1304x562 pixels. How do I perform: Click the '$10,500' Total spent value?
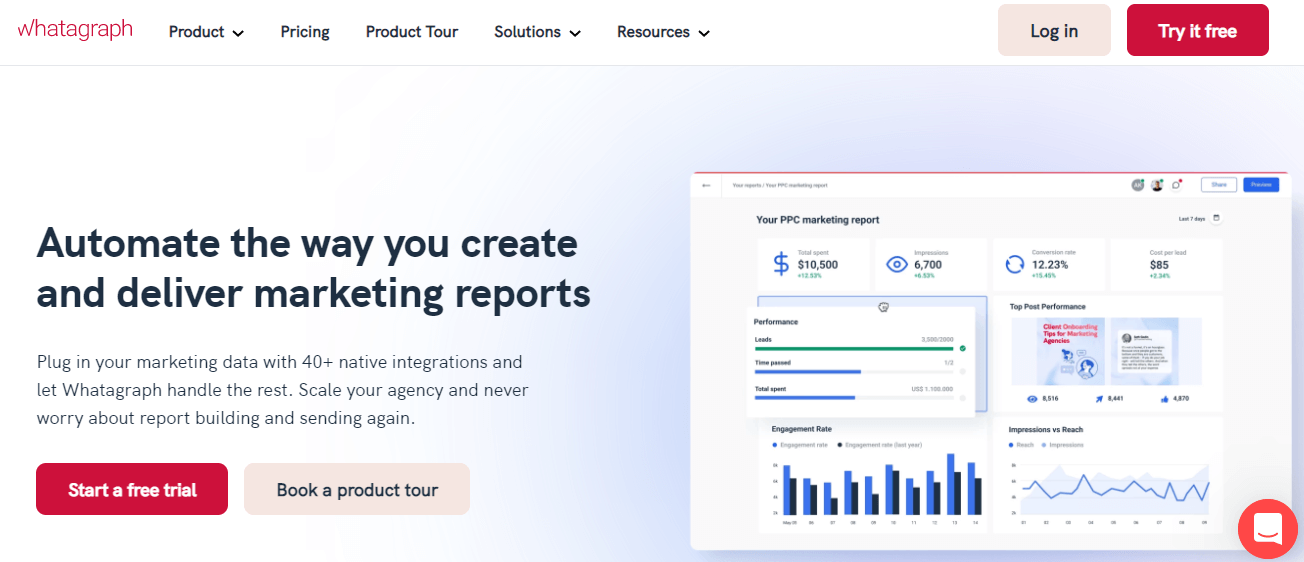point(818,265)
